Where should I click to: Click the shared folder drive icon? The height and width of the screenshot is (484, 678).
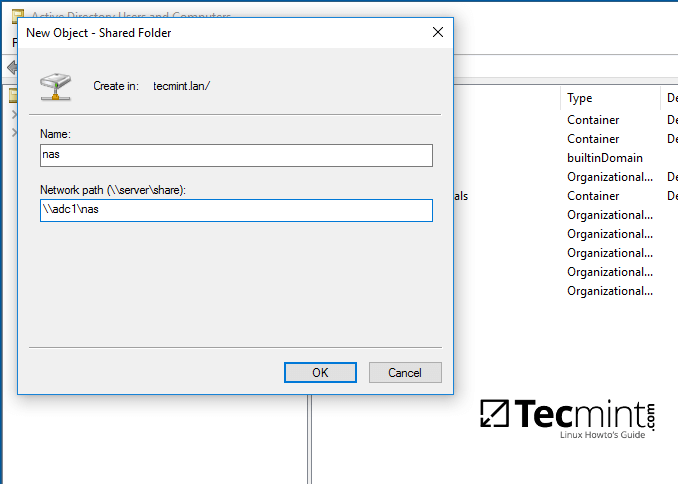[x=56, y=86]
